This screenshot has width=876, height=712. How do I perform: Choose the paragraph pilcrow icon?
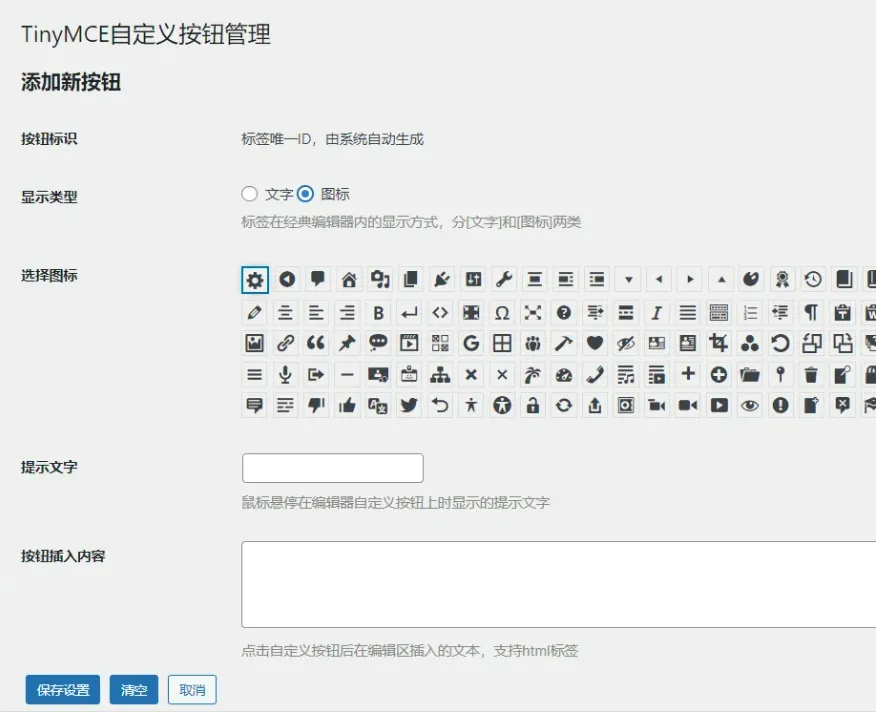coord(812,312)
